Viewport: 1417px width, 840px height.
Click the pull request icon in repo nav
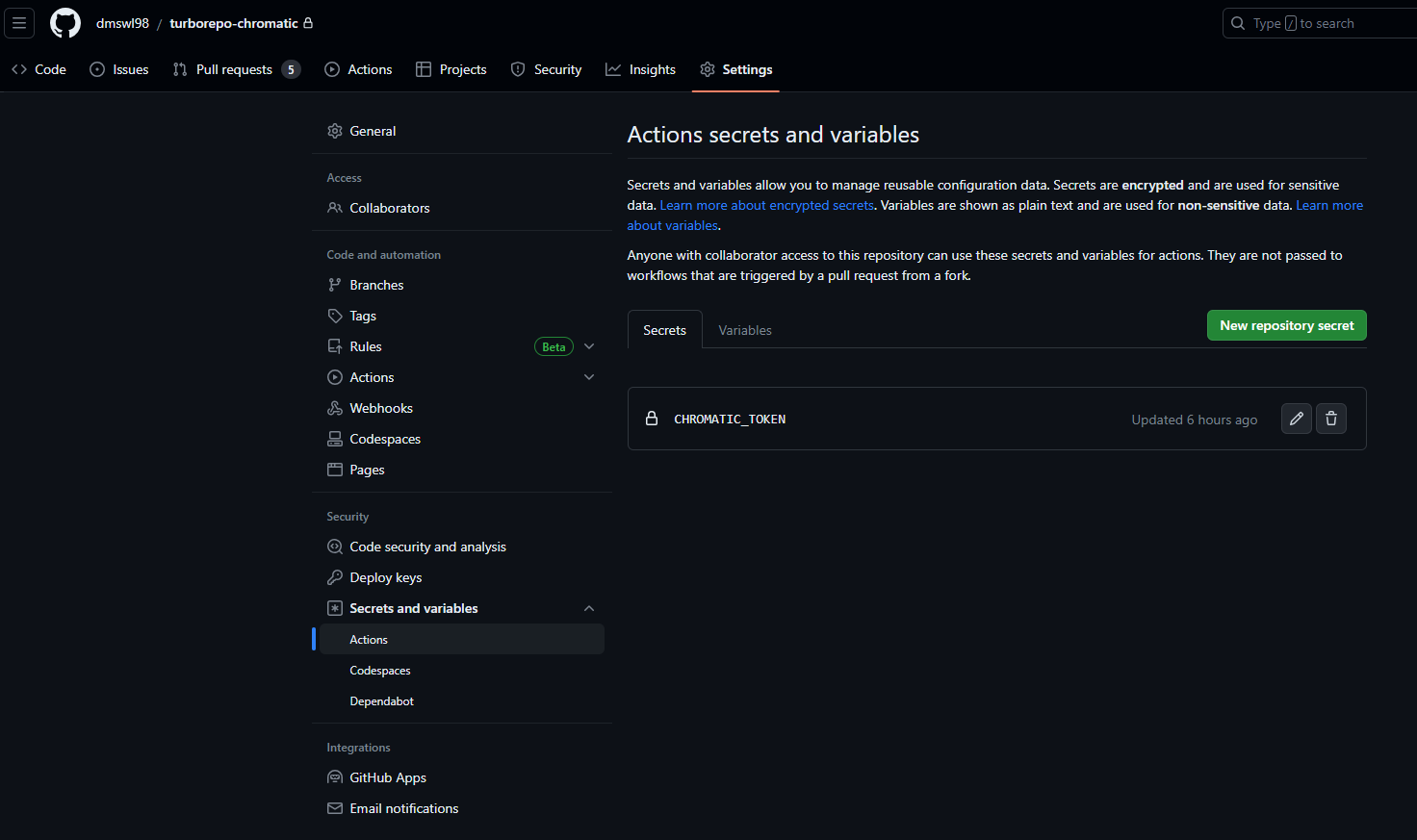click(x=180, y=69)
